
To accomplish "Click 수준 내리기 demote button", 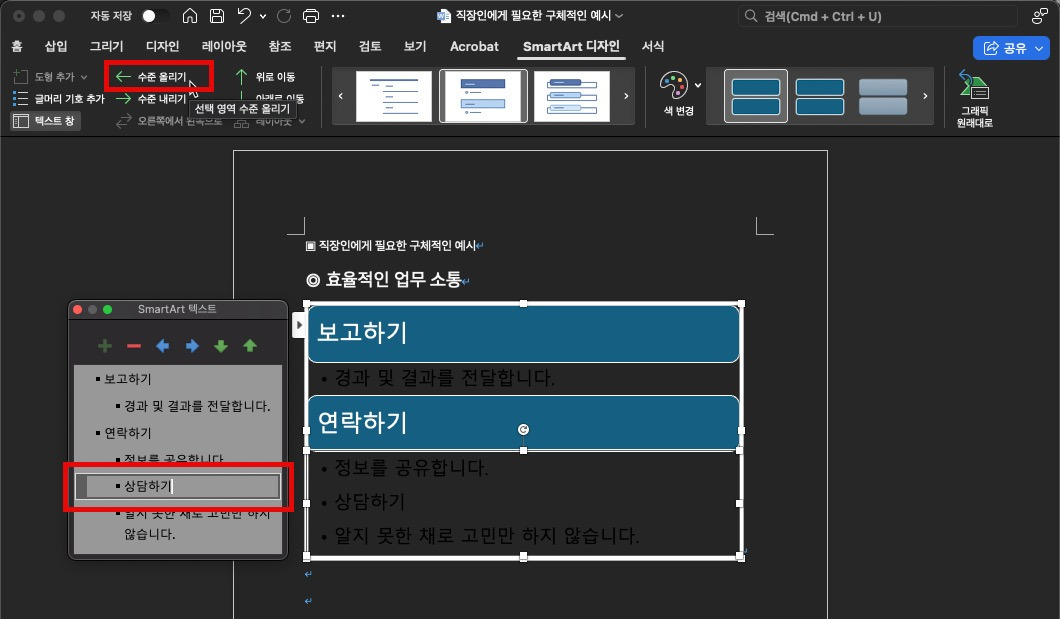I will coord(151,99).
